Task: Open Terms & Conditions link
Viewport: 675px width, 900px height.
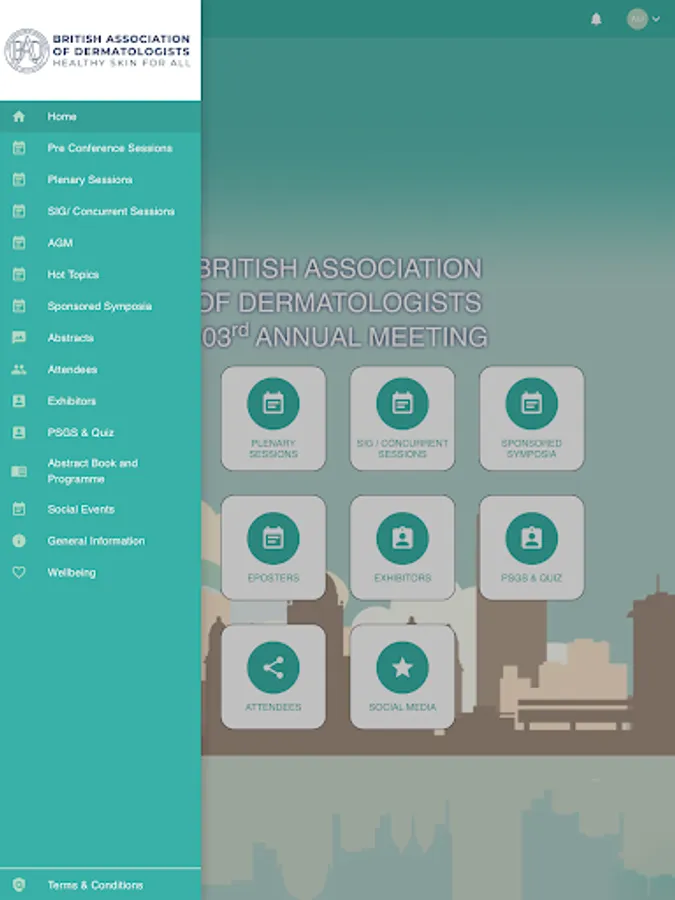Action: [x=100, y=885]
